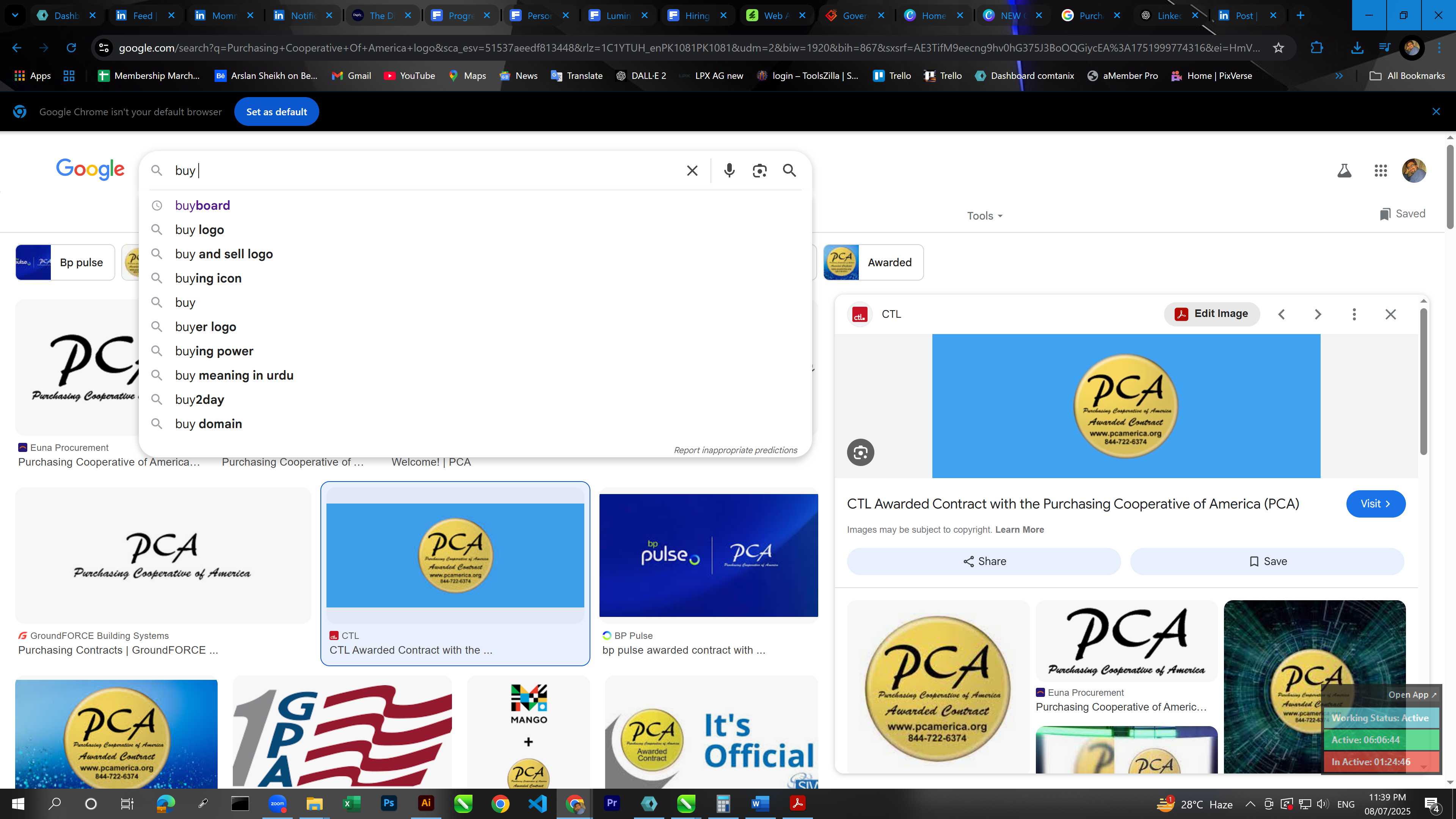1456x819 pixels.
Task: Select suggestion buy2day
Action: click(475, 400)
